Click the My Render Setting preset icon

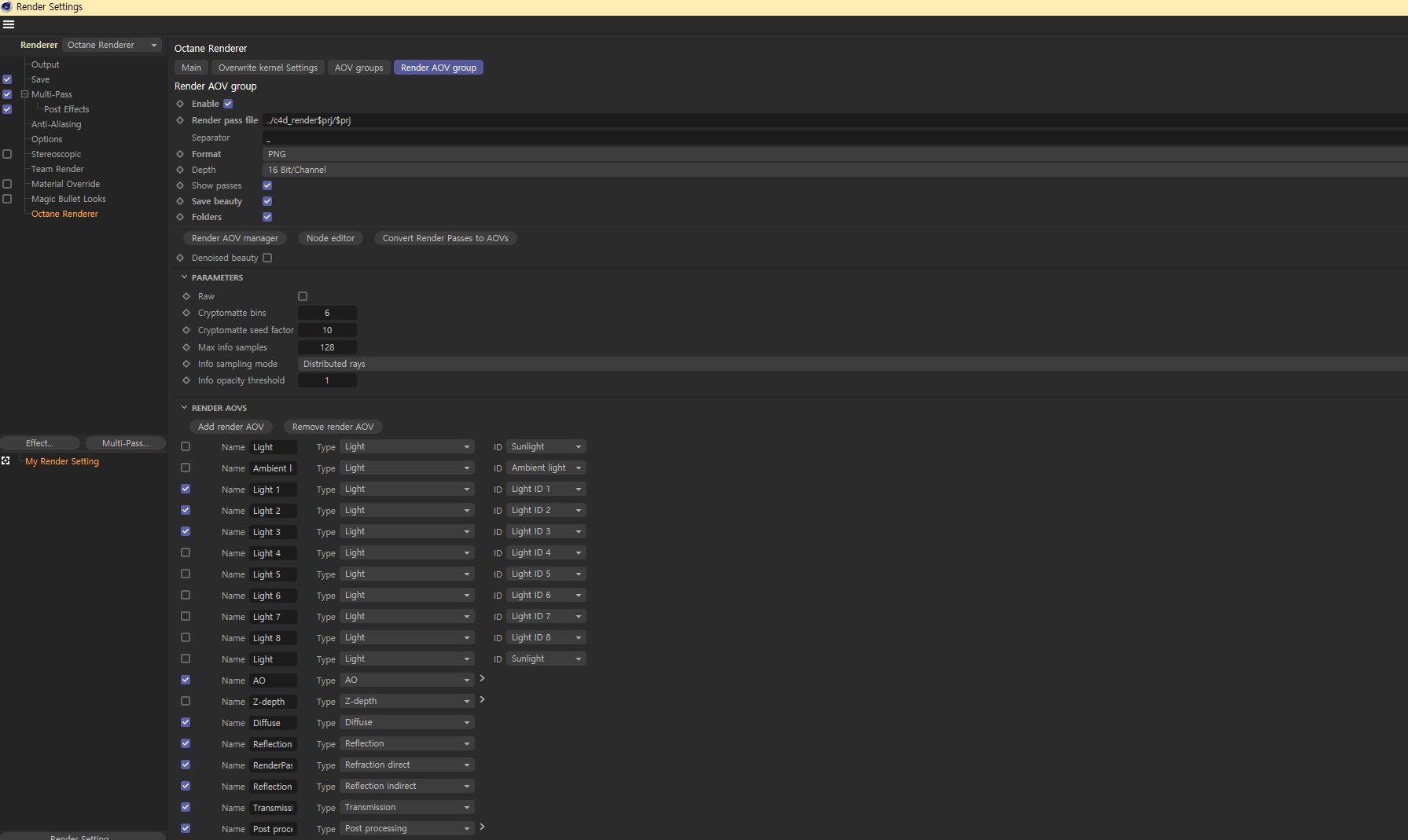[x=6, y=461]
